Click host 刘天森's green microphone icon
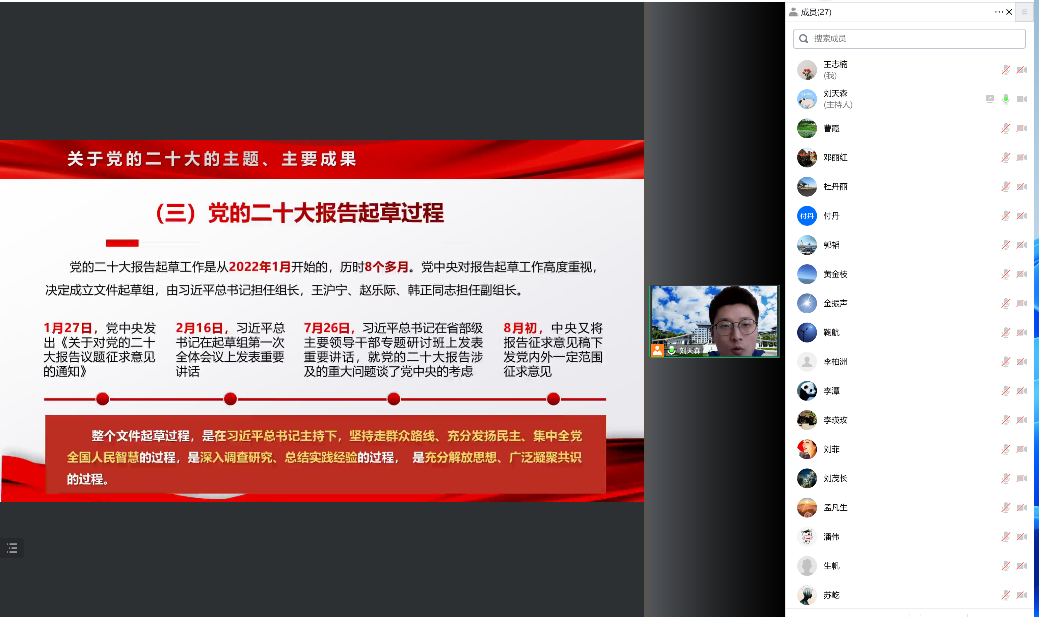Image resolution: width=1039 pixels, height=617 pixels. (x=1006, y=99)
